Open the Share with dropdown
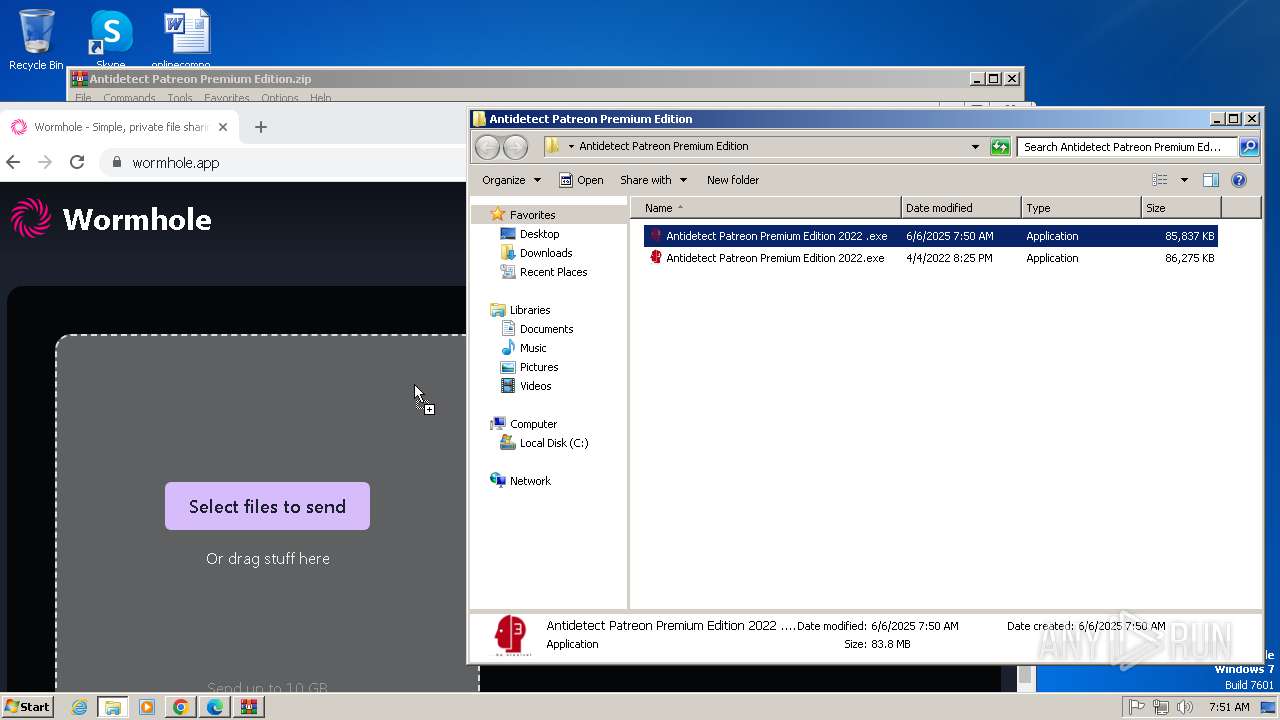This screenshot has height=720, width=1280. pos(654,180)
